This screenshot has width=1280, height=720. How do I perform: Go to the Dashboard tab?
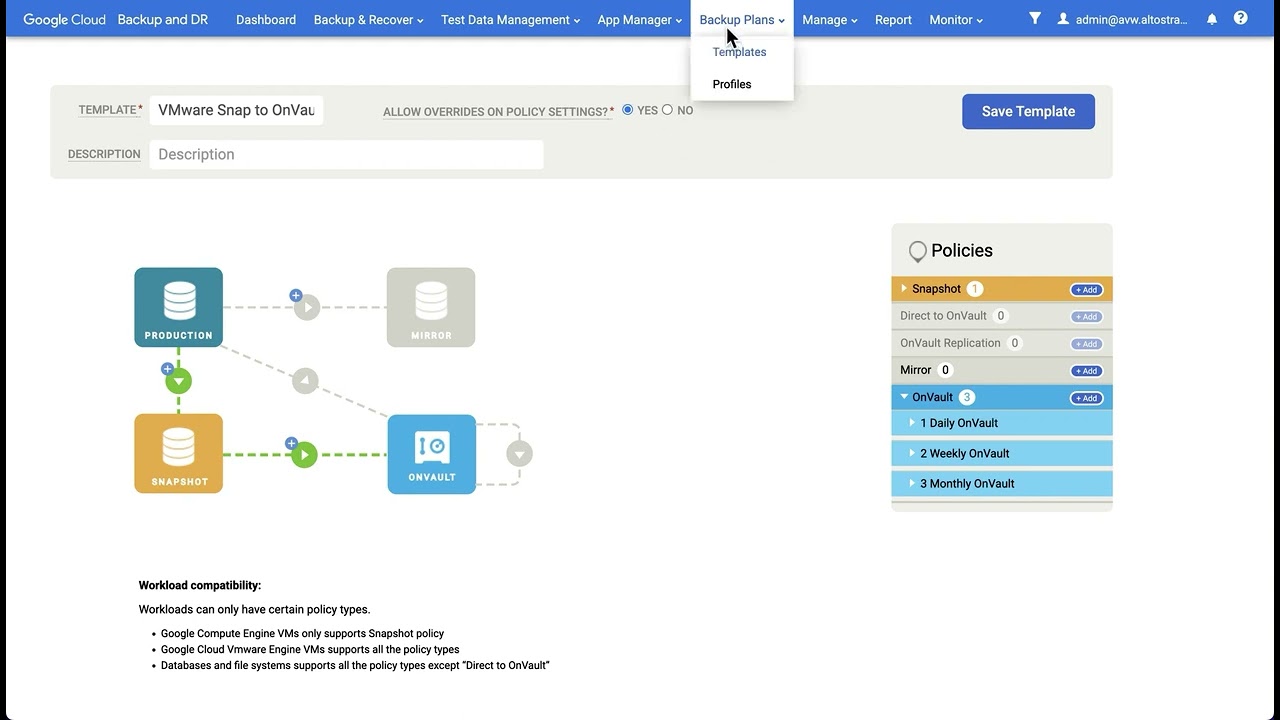(266, 20)
